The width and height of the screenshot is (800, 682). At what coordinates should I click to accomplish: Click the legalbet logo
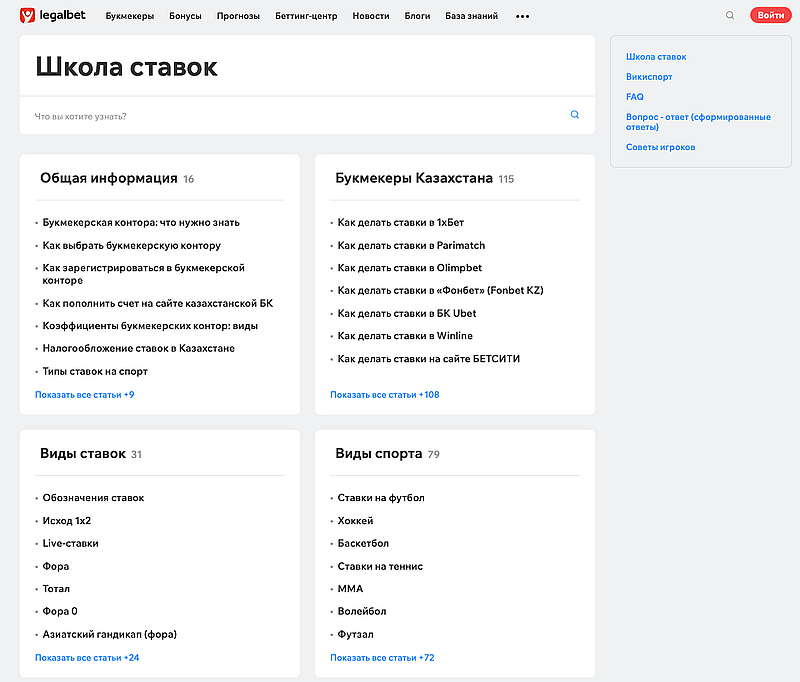click(x=54, y=15)
